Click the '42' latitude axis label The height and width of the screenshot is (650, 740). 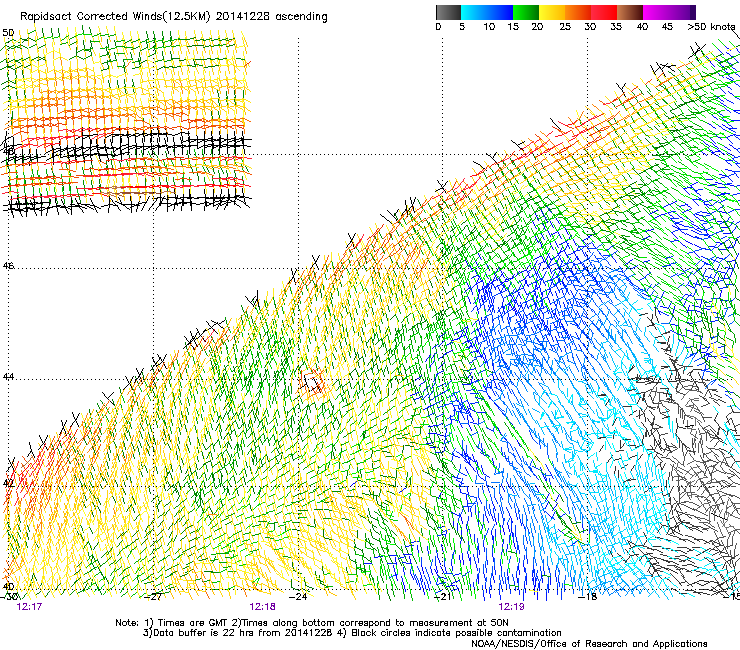8,483
